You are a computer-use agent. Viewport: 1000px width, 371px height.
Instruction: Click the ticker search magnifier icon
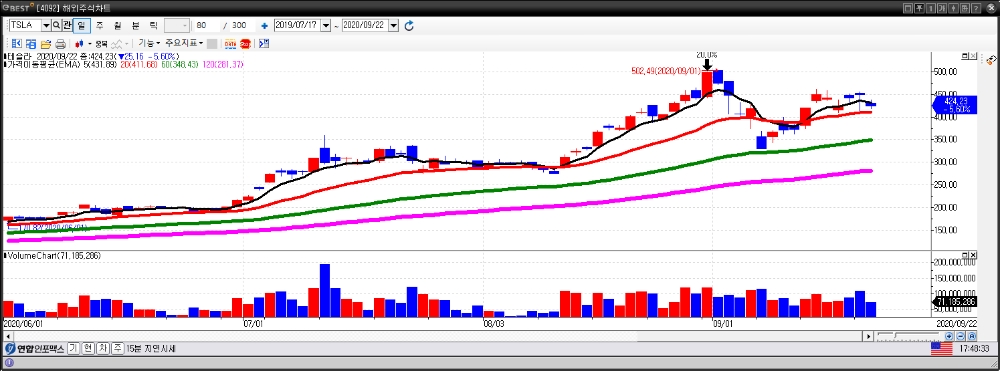click(x=56, y=25)
